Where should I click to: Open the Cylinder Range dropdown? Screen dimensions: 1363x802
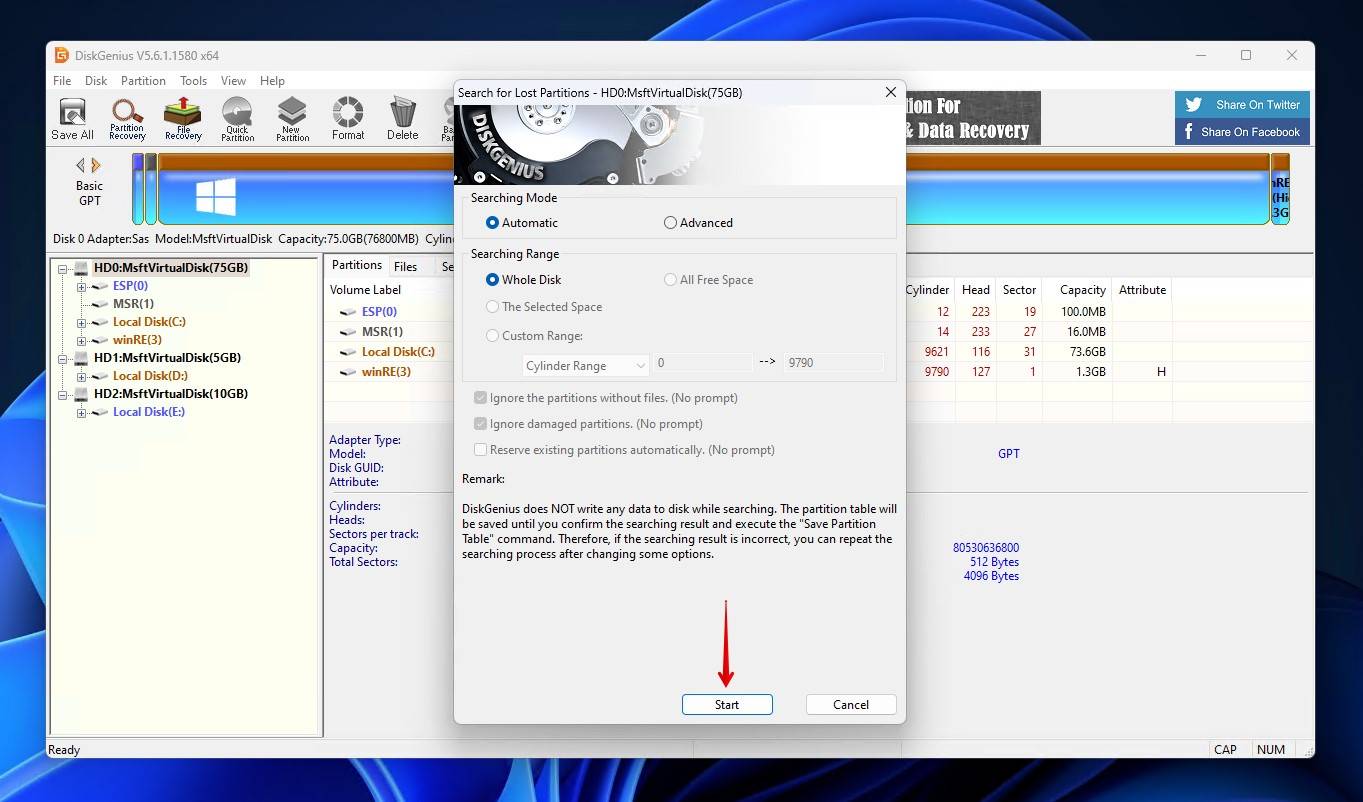(x=586, y=365)
